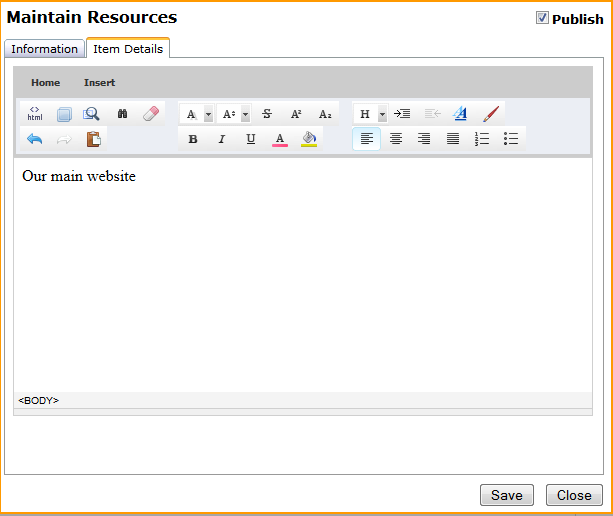613x516 pixels.
Task: Toggle italic formatting
Action: [x=222, y=139]
